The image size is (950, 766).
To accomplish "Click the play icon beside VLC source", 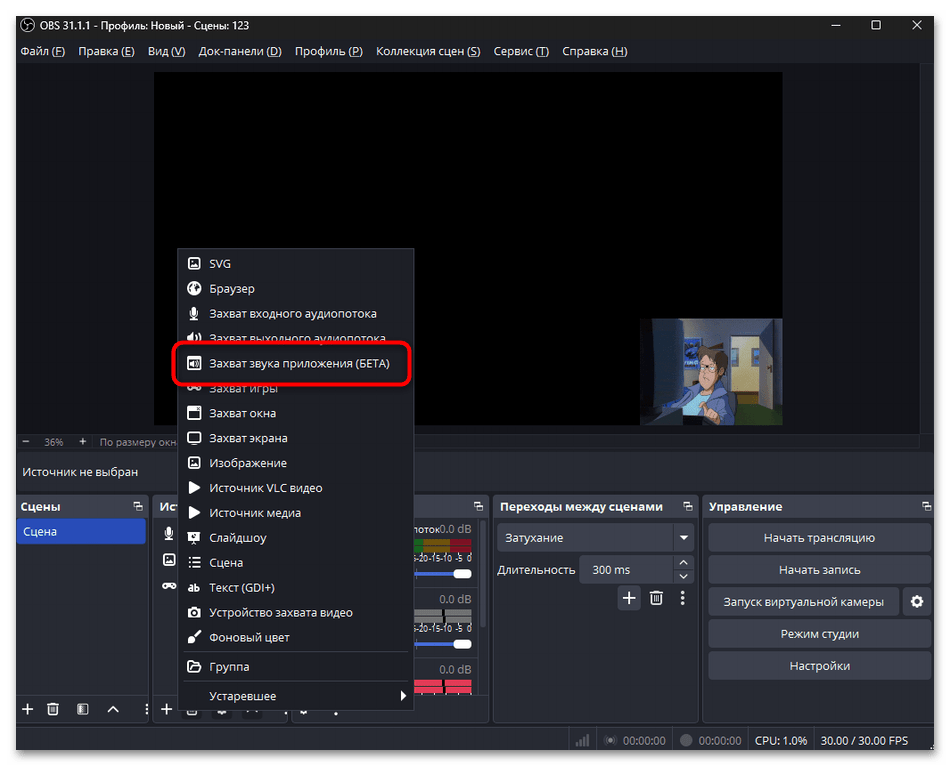I will pyautogui.click(x=194, y=488).
